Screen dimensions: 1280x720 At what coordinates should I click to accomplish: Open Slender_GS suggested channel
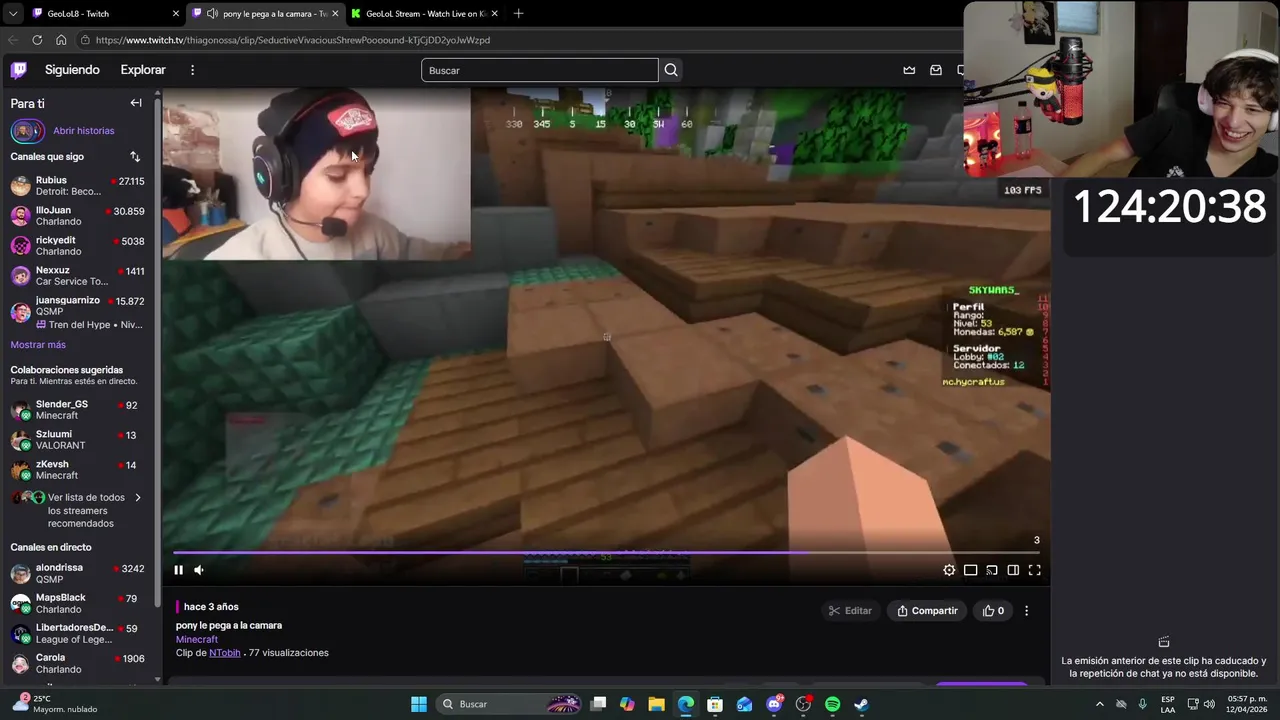pos(78,410)
